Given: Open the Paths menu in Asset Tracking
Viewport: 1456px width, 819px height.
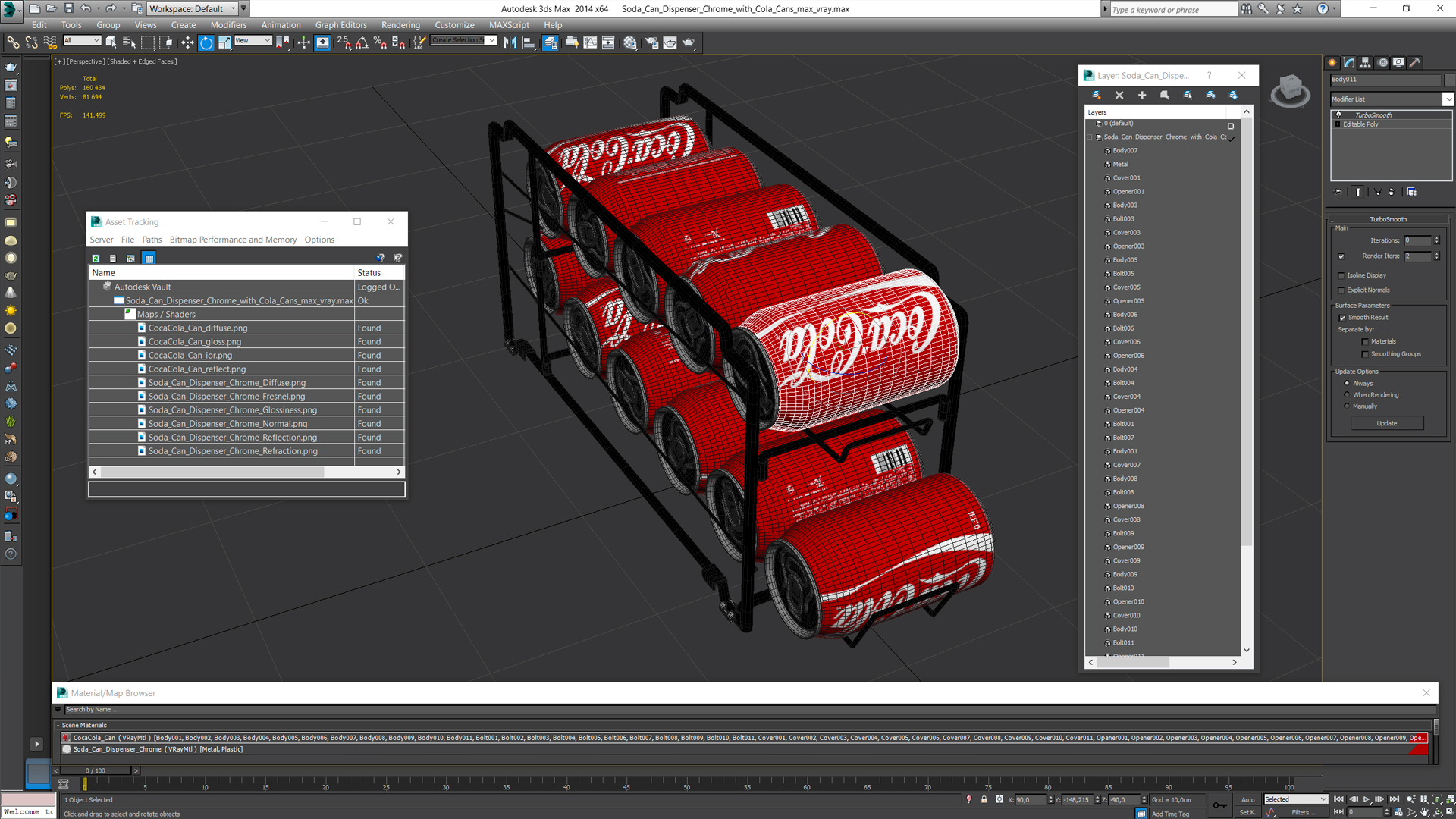Looking at the screenshot, I should 152,240.
